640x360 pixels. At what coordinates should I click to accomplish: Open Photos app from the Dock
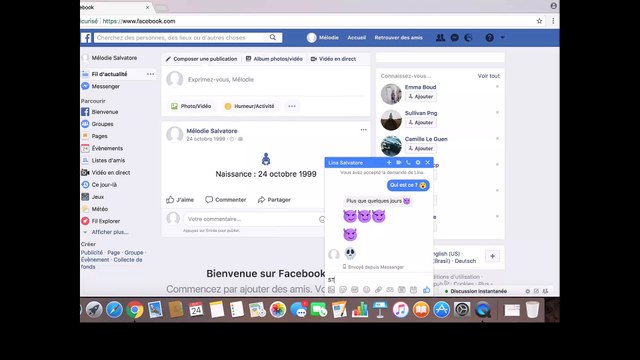coord(278,310)
